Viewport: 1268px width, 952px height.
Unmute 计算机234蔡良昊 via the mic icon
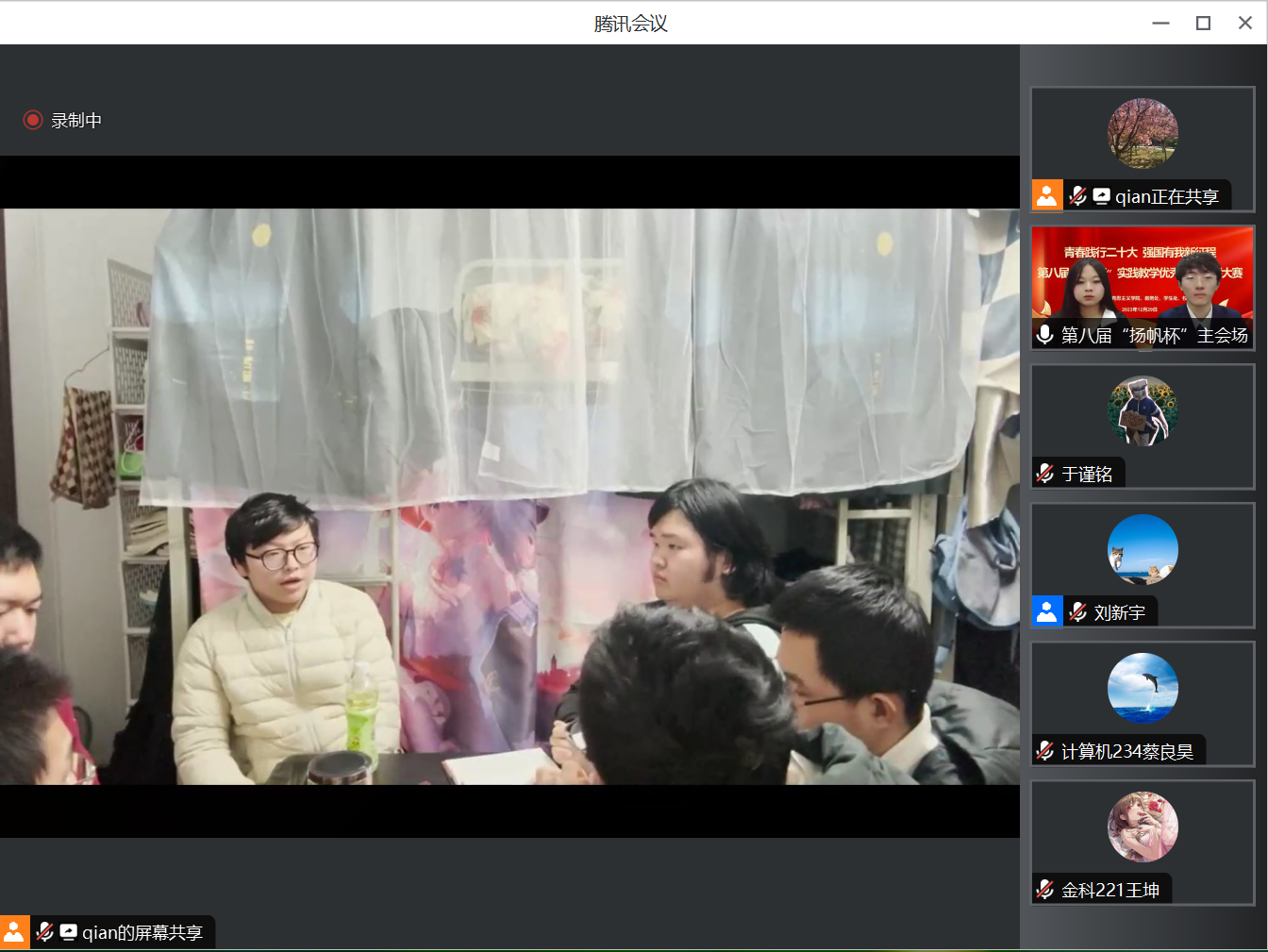tap(1044, 750)
